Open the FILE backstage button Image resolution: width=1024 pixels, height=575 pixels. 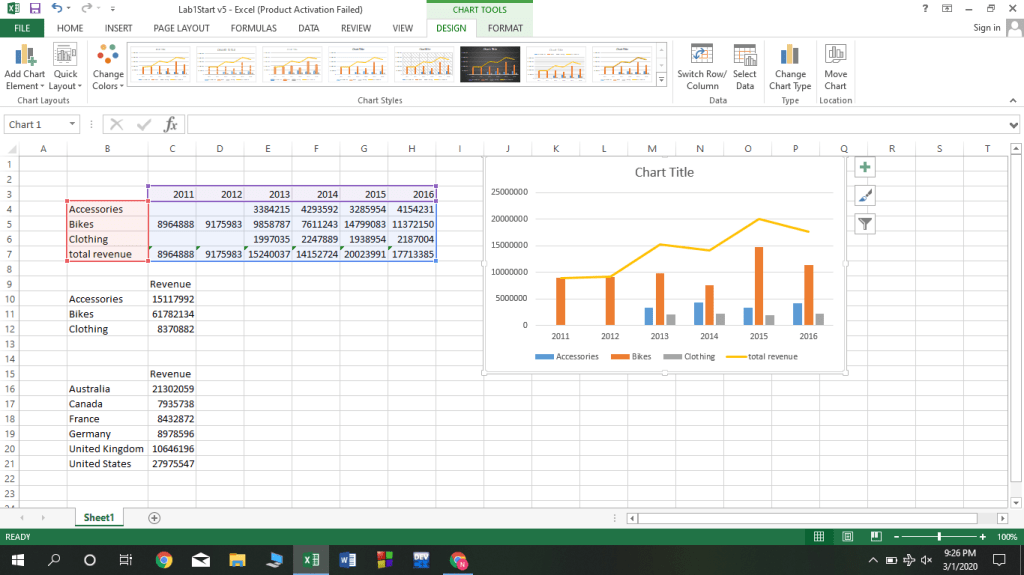click(22, 28)
